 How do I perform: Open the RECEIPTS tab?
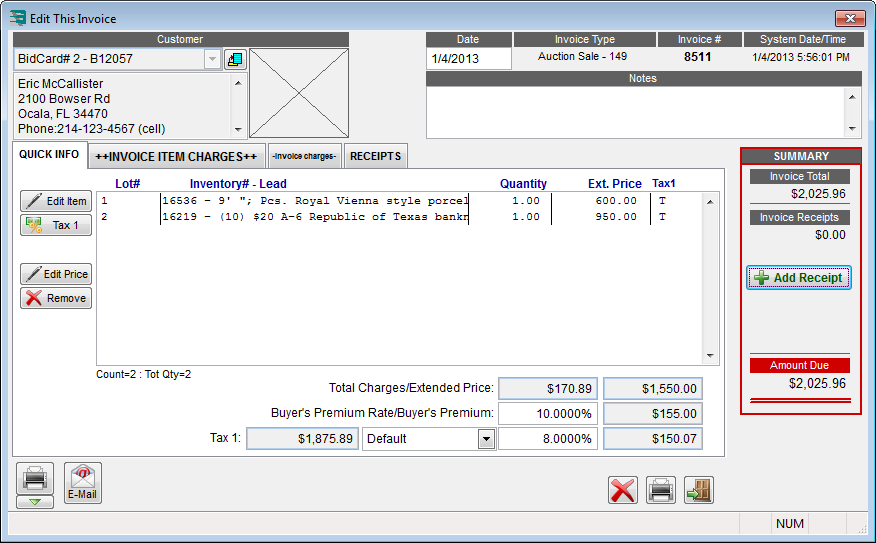(375, 156)
